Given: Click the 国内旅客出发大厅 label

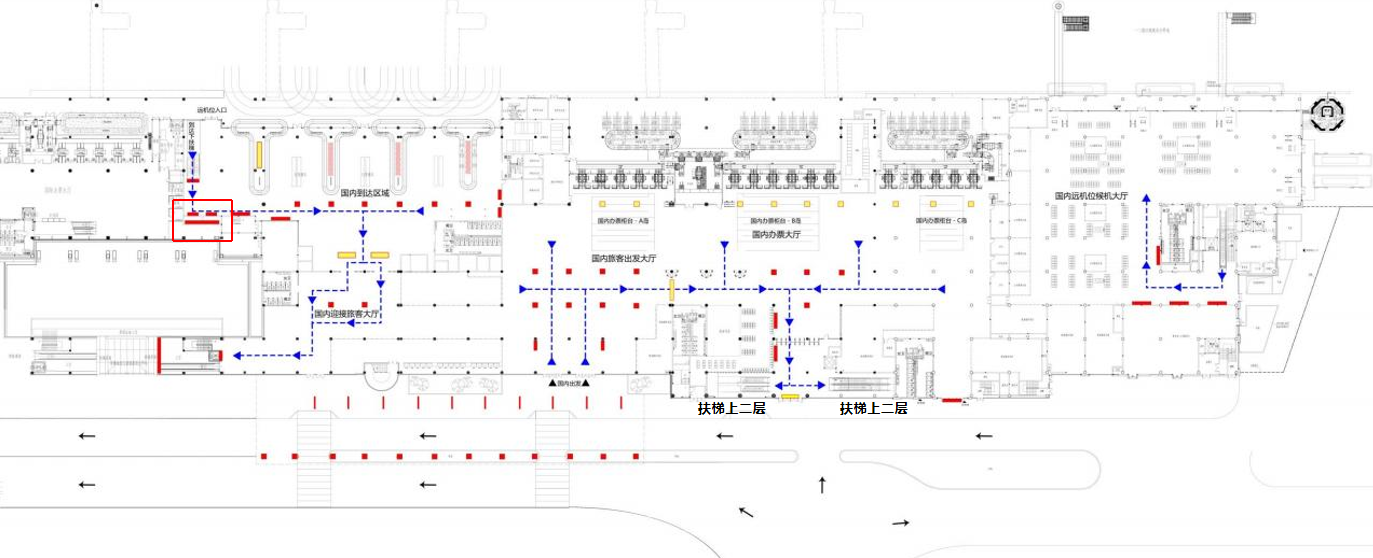Looking at the screenshot, I should point(624,258).
